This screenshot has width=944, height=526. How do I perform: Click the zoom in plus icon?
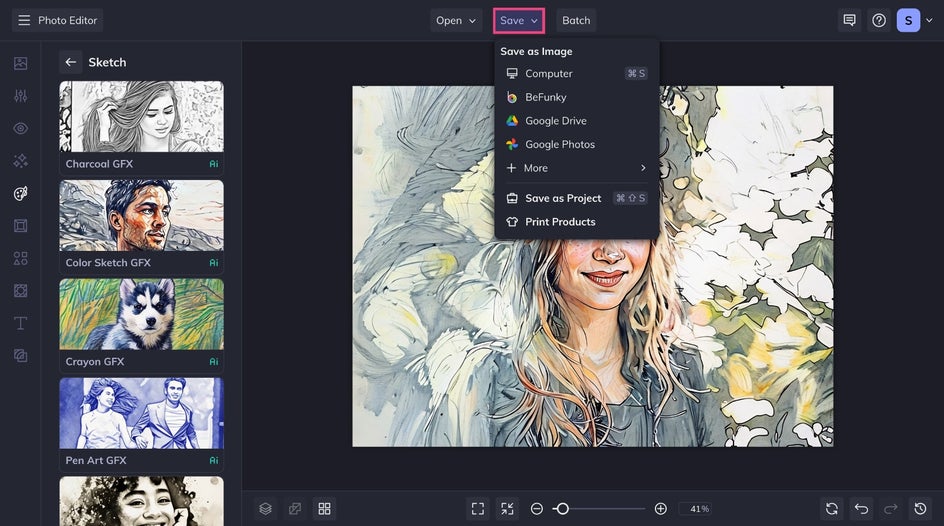[x=660, y=509]
